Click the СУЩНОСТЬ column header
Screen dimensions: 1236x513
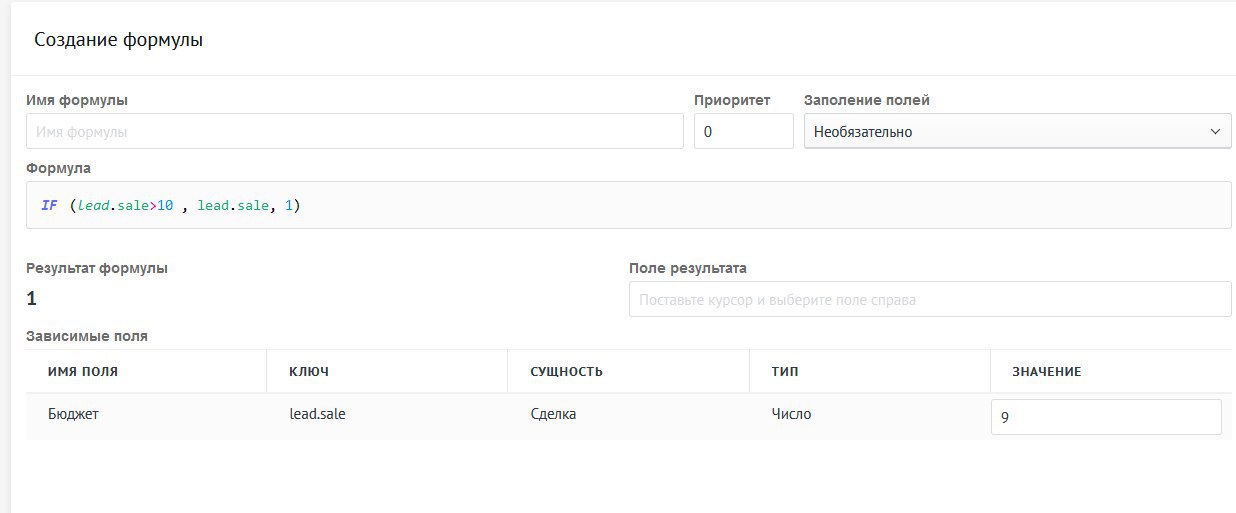point(566,371)
